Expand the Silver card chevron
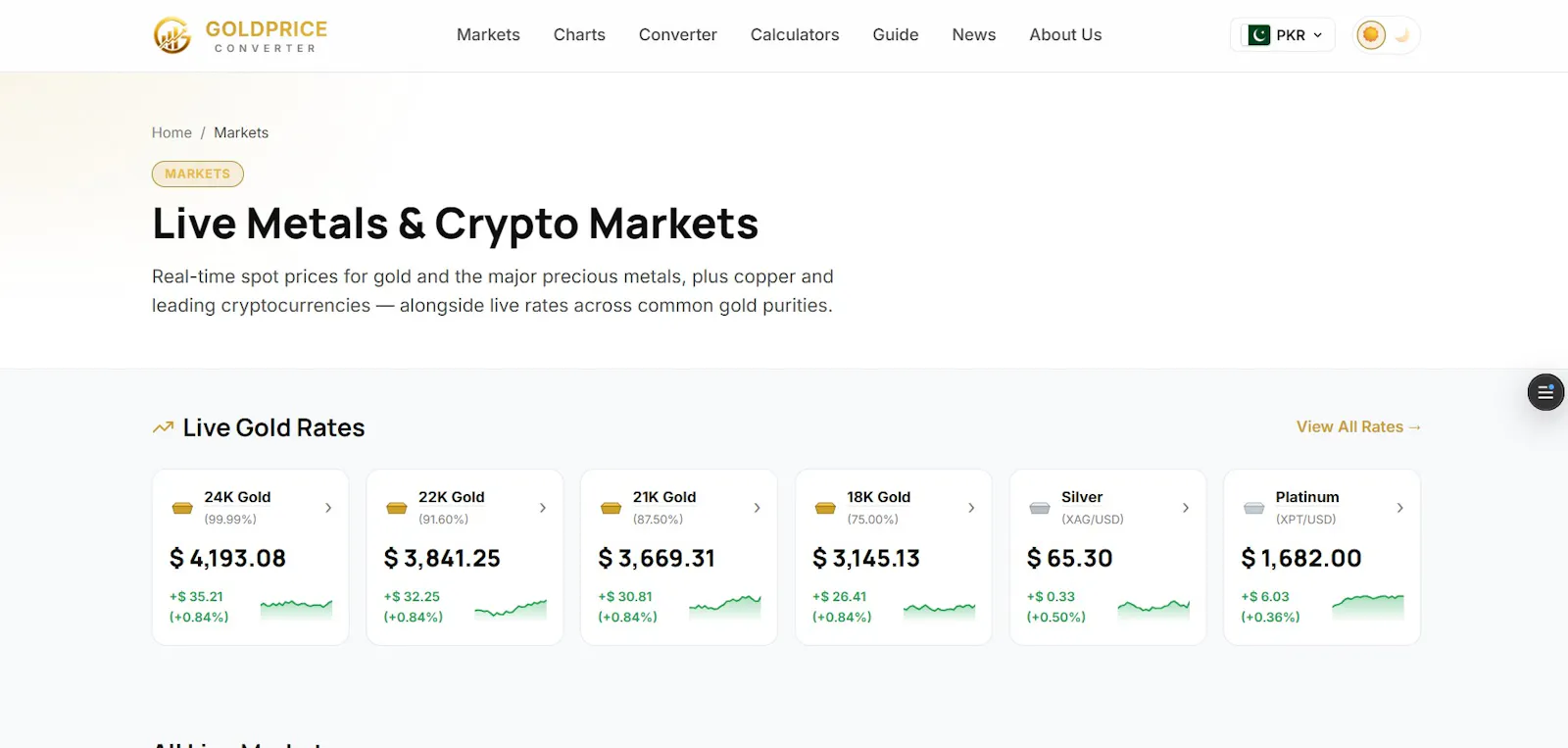 click(1186, 508)
